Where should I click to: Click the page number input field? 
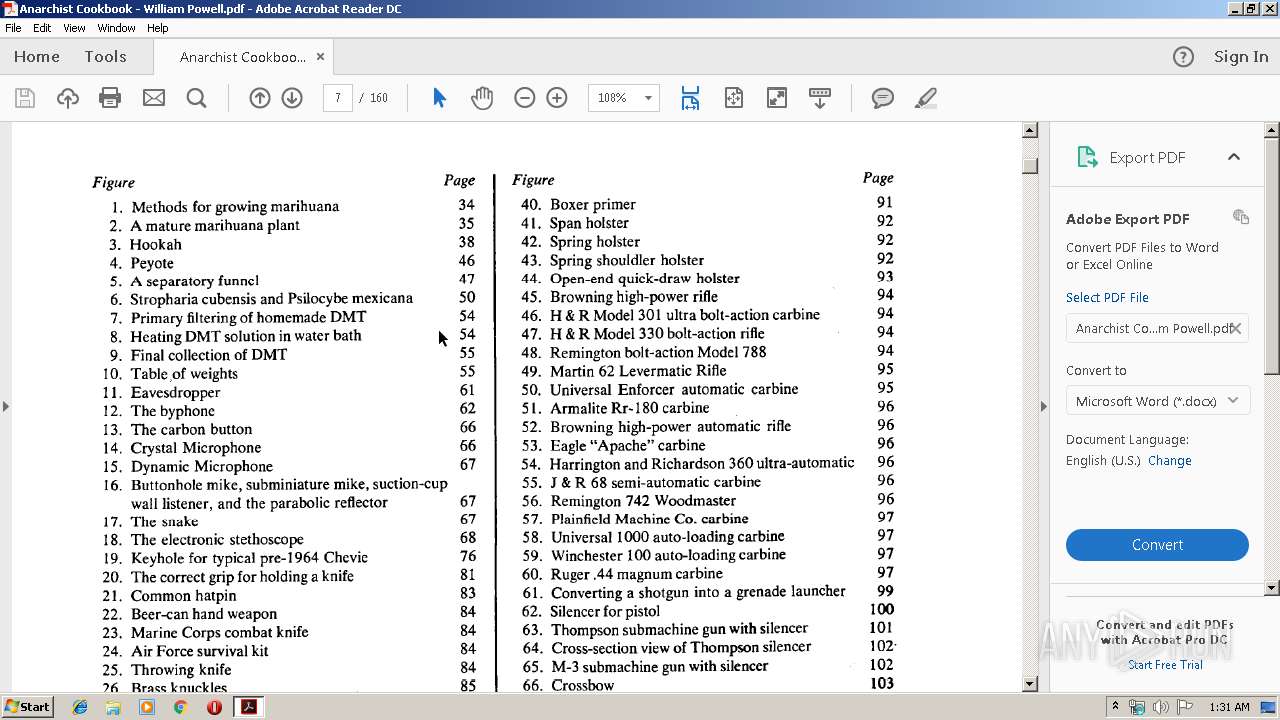[x=338, y=98]
